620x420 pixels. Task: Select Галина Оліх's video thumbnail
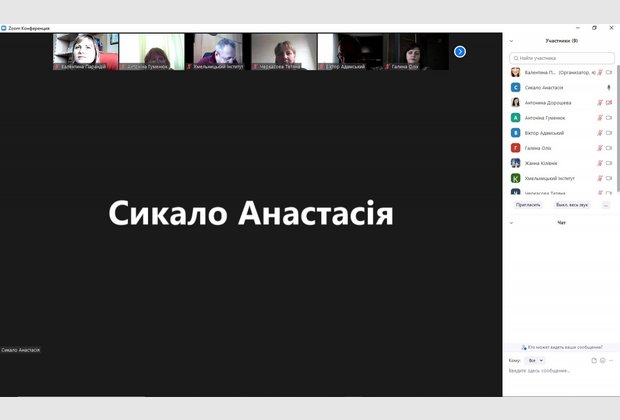(416, 52)
